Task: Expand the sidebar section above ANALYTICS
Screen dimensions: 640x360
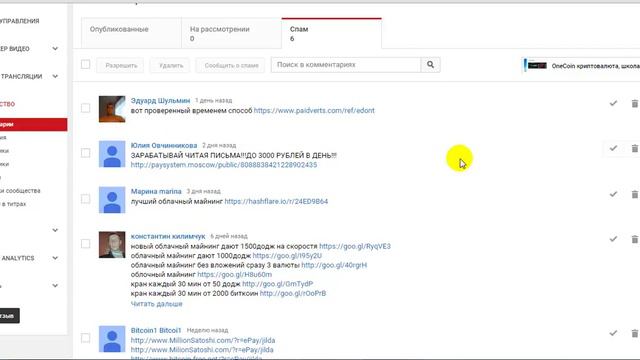Action: [x=55, y=230]
